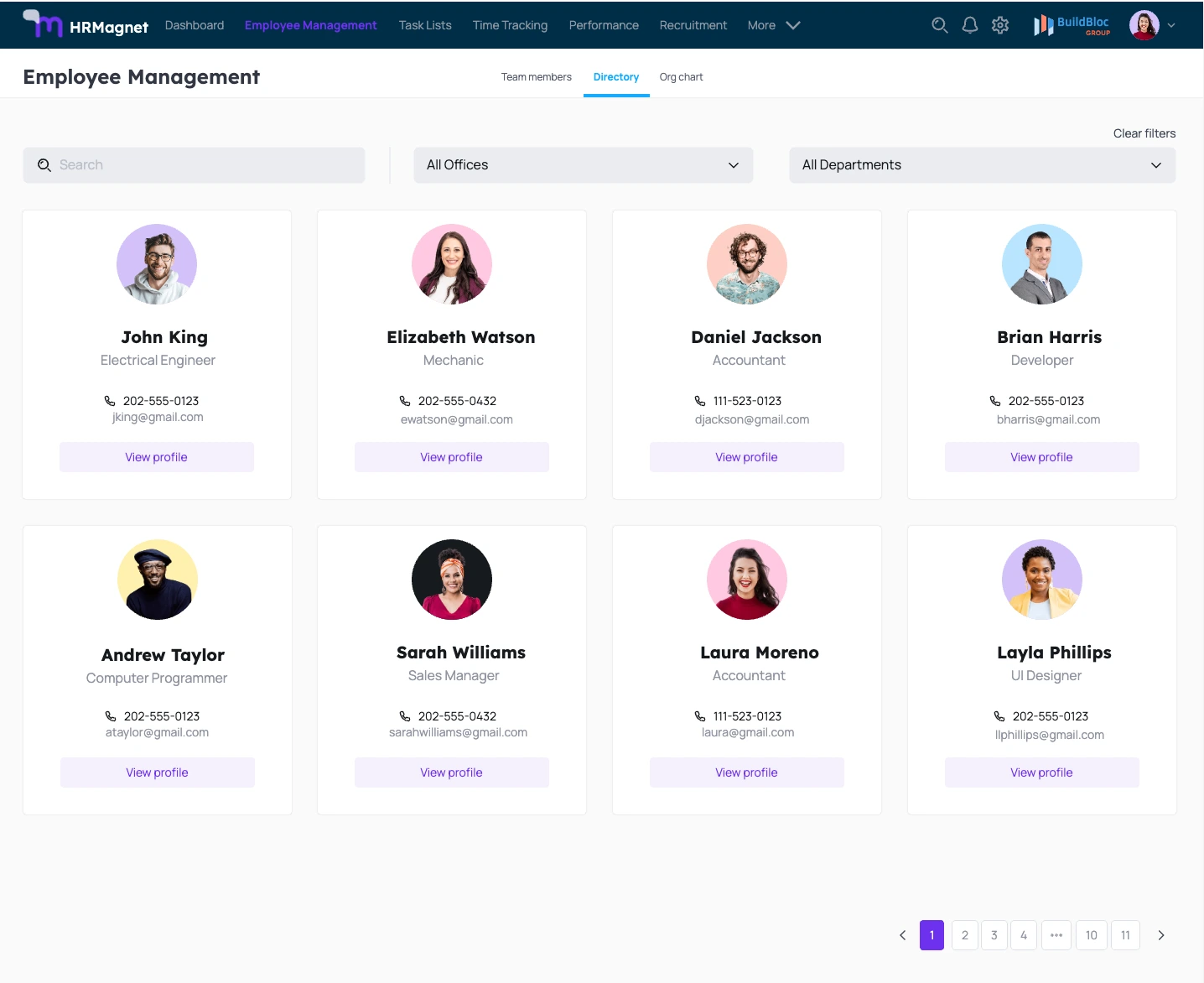Open Task Lists in the navigation

(x=425, y=25)
